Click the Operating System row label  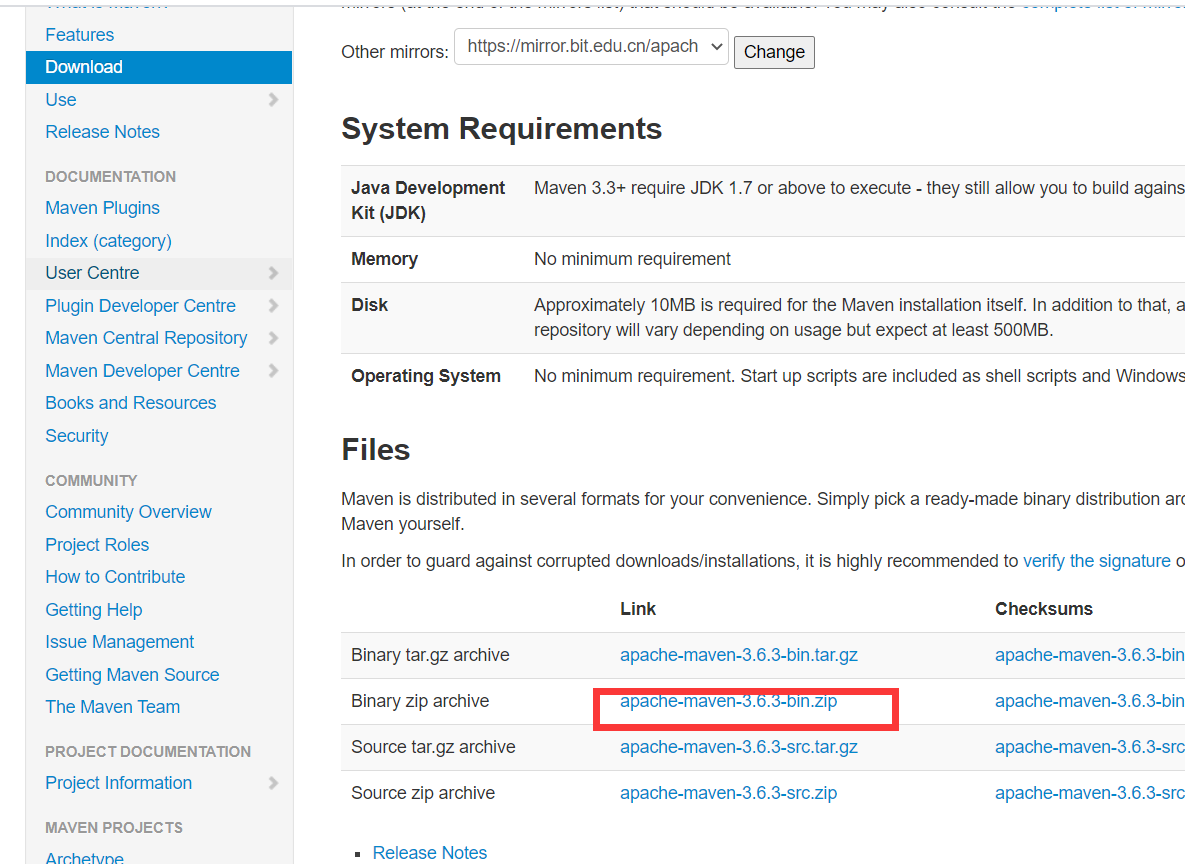click(x=425, y=376)
